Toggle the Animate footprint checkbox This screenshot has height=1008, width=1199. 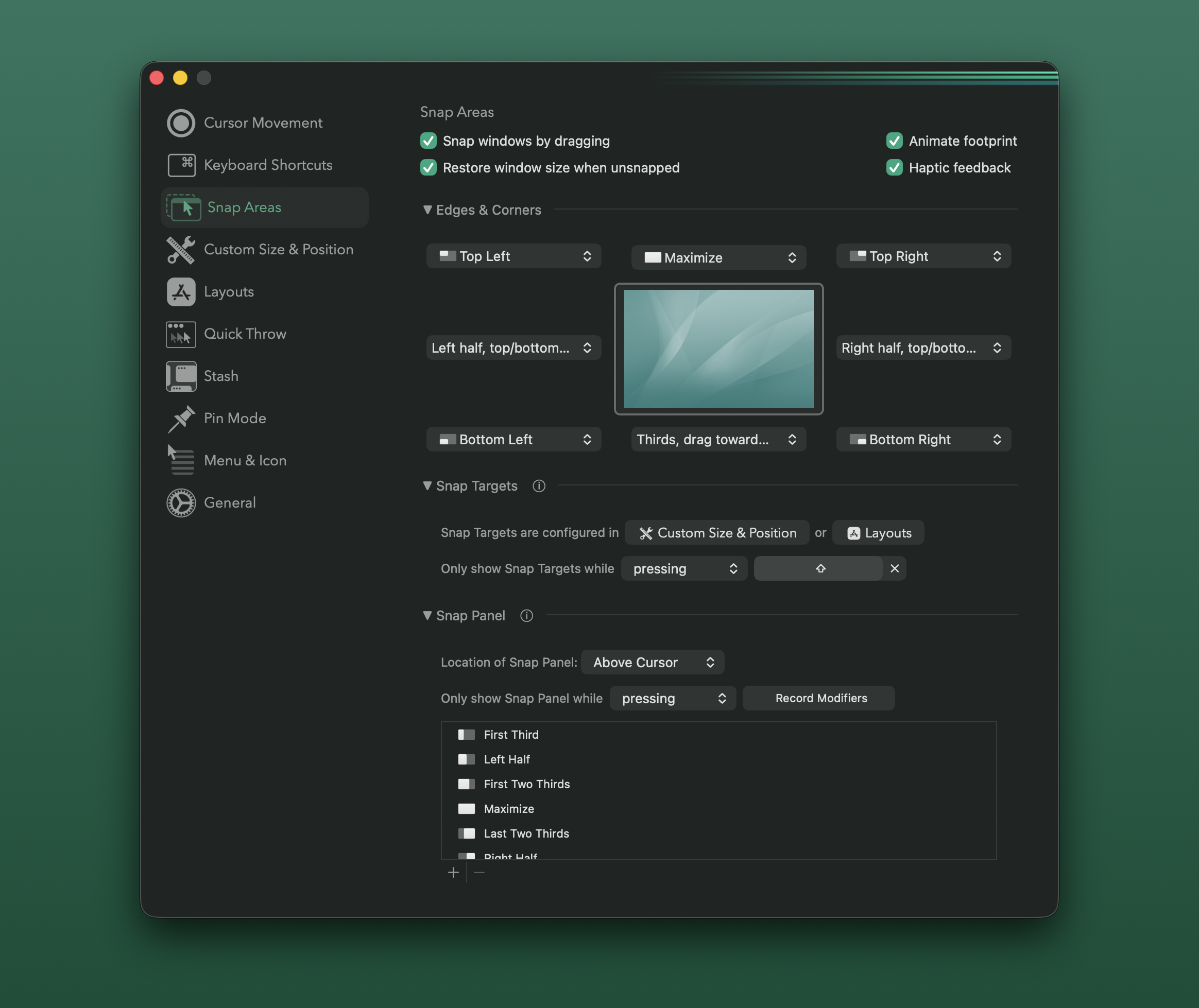tap(894, 141)
